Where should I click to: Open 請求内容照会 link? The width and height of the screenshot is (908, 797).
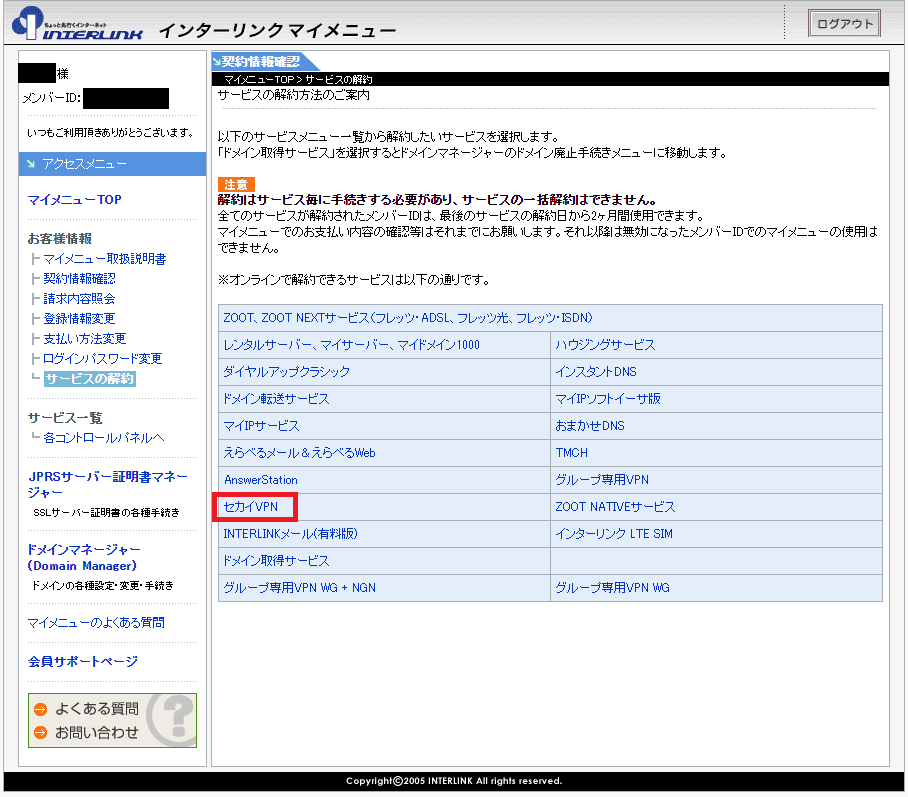coord(79,299)
